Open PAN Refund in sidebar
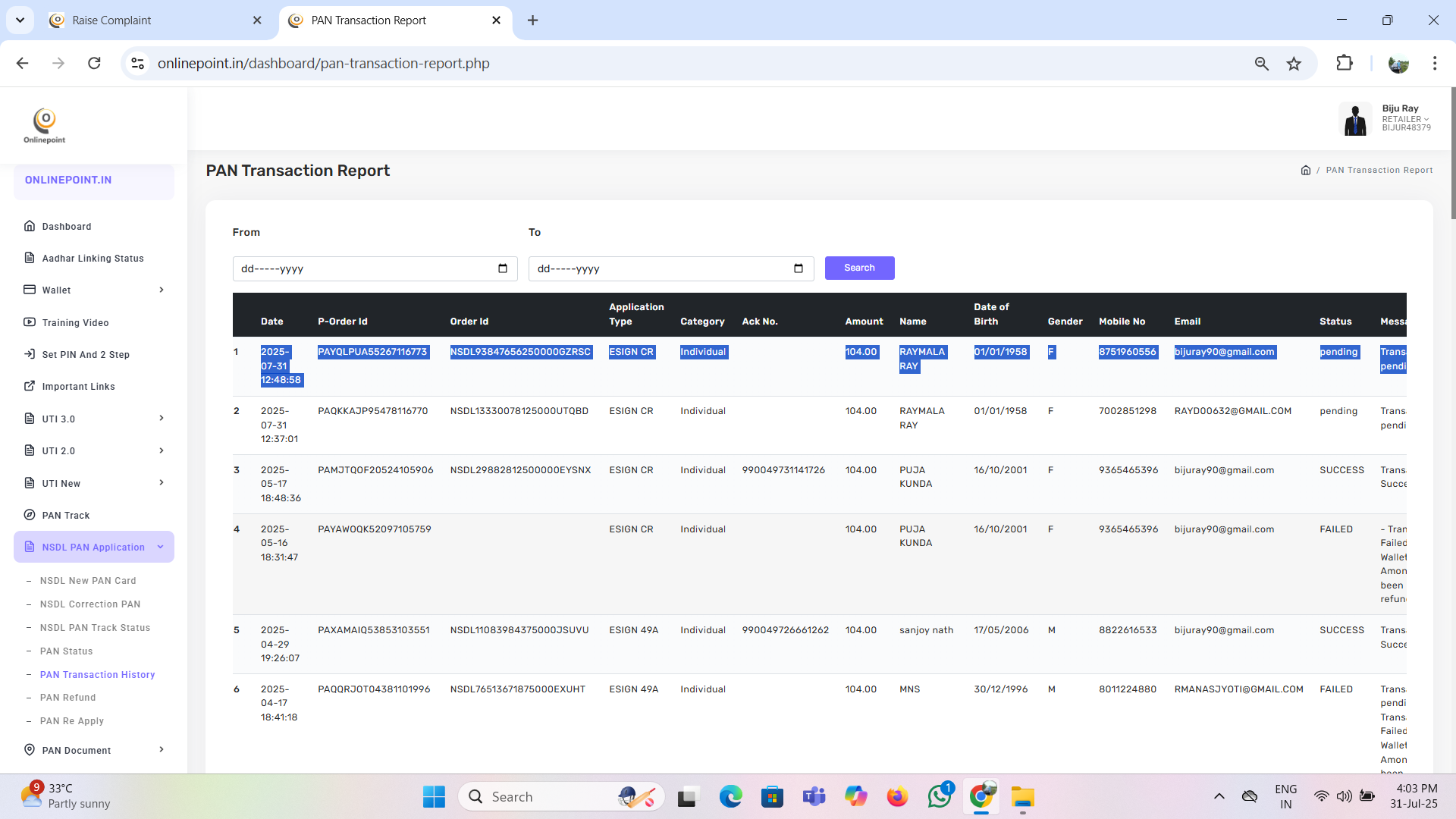The image size is (1456, 819). pos(67,698)
